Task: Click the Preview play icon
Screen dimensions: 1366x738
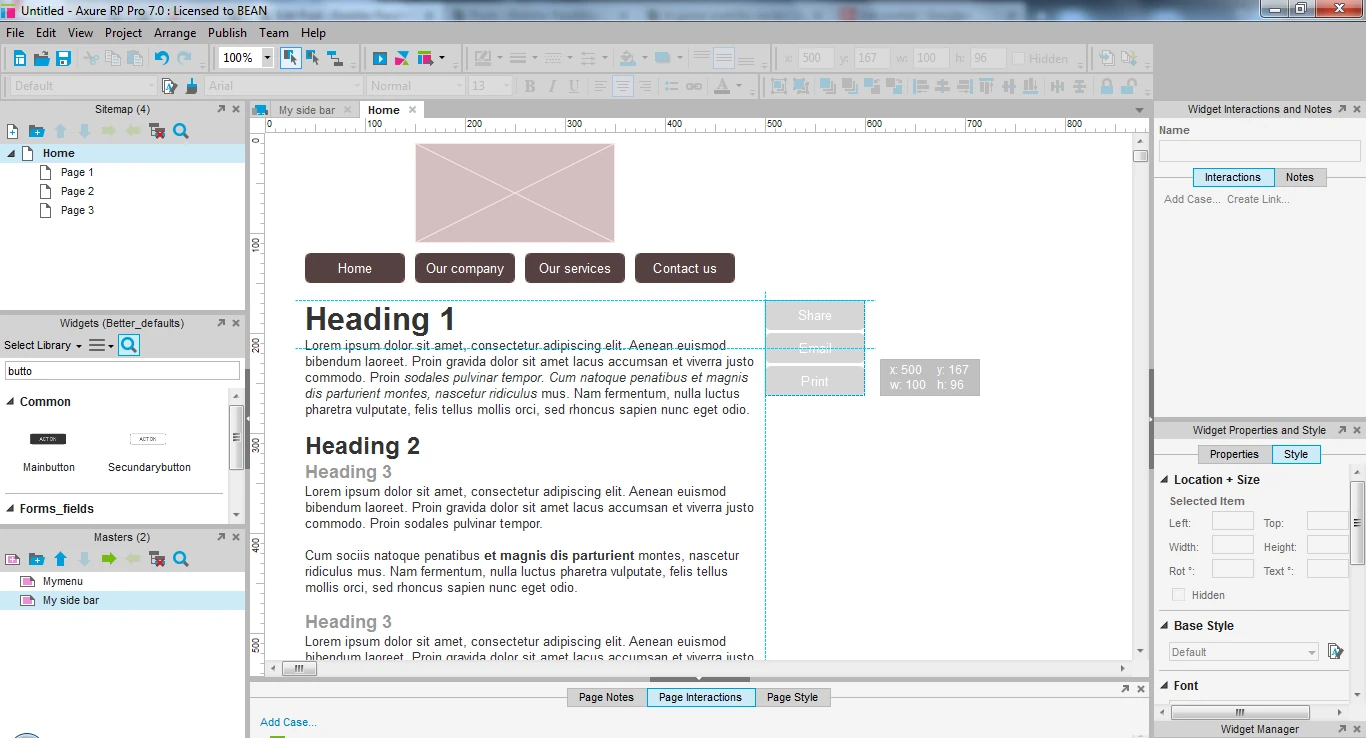Action: click(380, 58)
